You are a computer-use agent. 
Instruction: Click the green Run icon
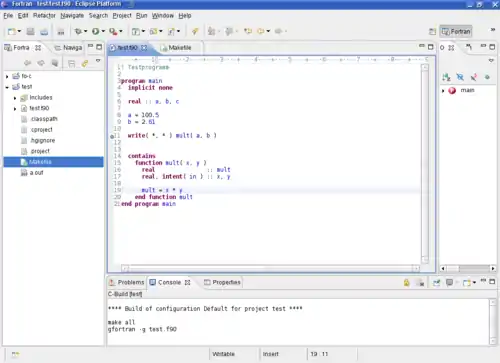coord(96,31)
